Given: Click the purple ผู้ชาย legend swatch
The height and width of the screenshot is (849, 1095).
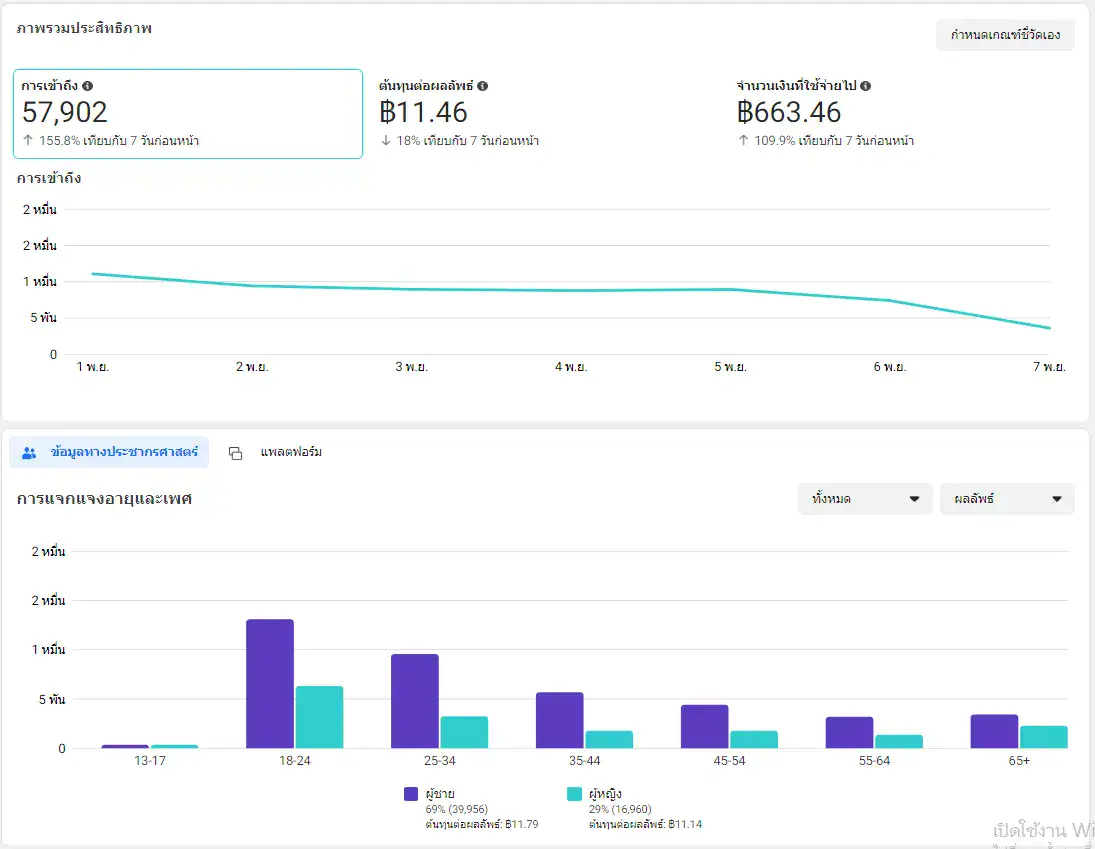Looking at the screenshot, I should point(411,794).
